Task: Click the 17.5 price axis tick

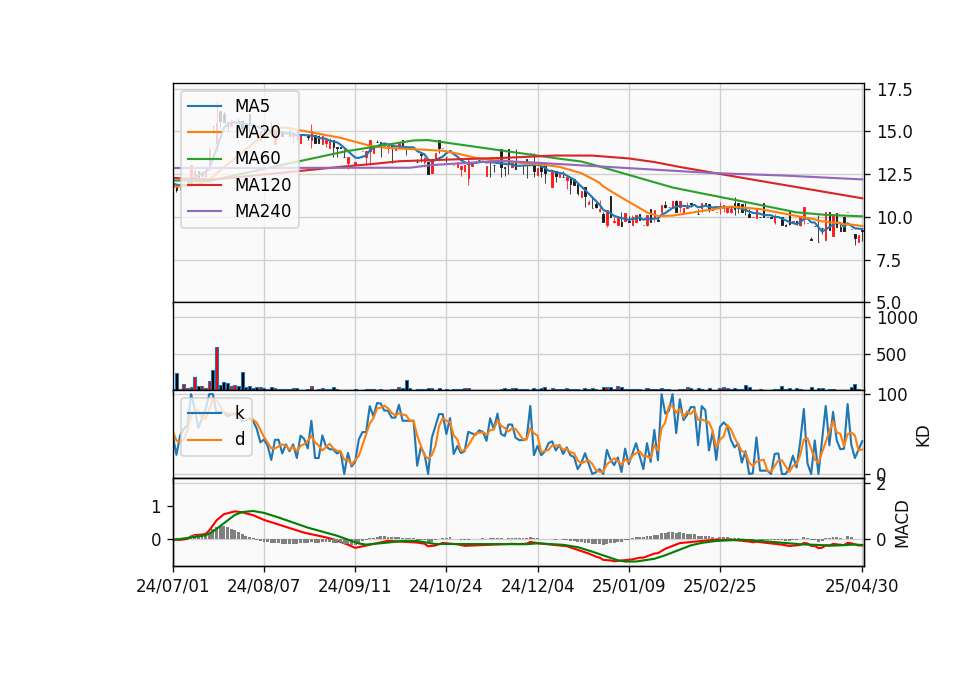Action: 894,90
